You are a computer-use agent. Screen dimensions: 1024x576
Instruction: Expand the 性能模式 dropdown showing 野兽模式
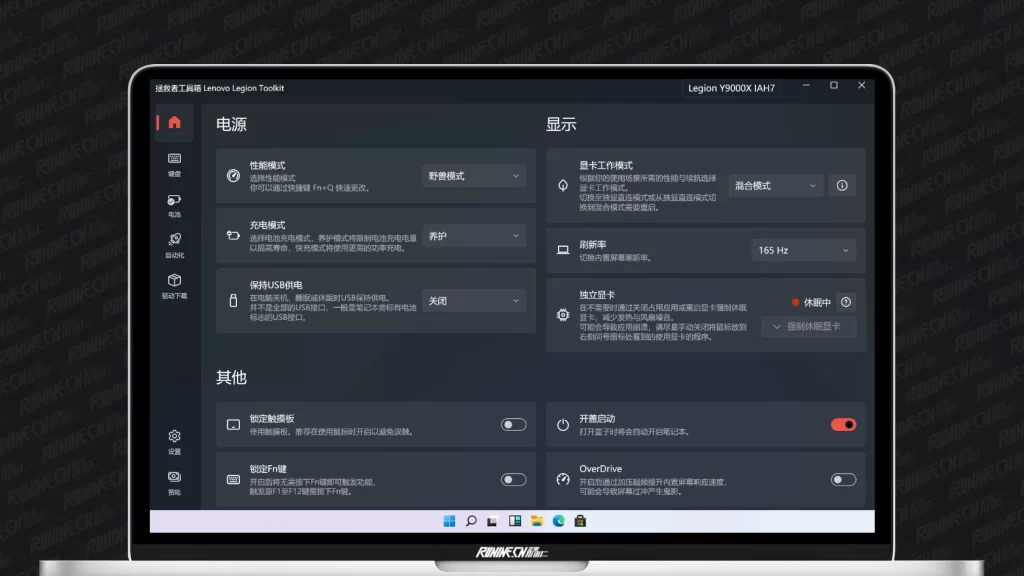point(474,176)
